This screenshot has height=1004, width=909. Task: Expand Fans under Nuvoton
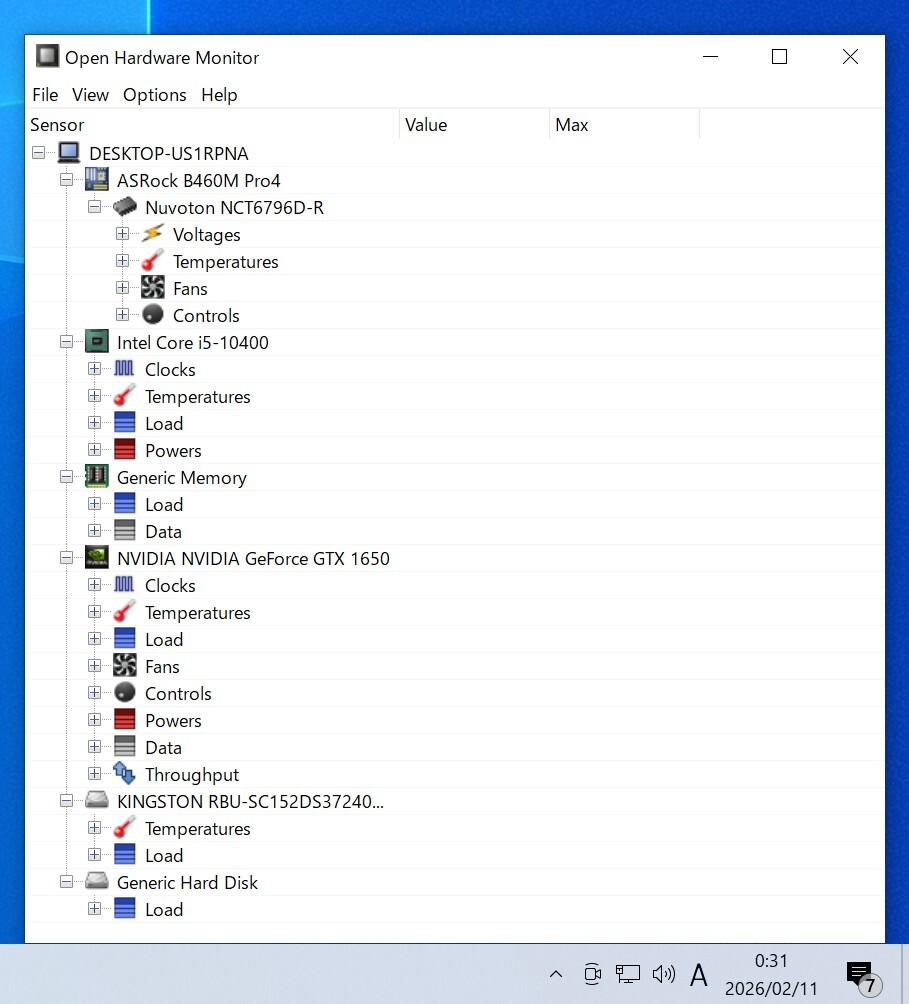[122, 287]
